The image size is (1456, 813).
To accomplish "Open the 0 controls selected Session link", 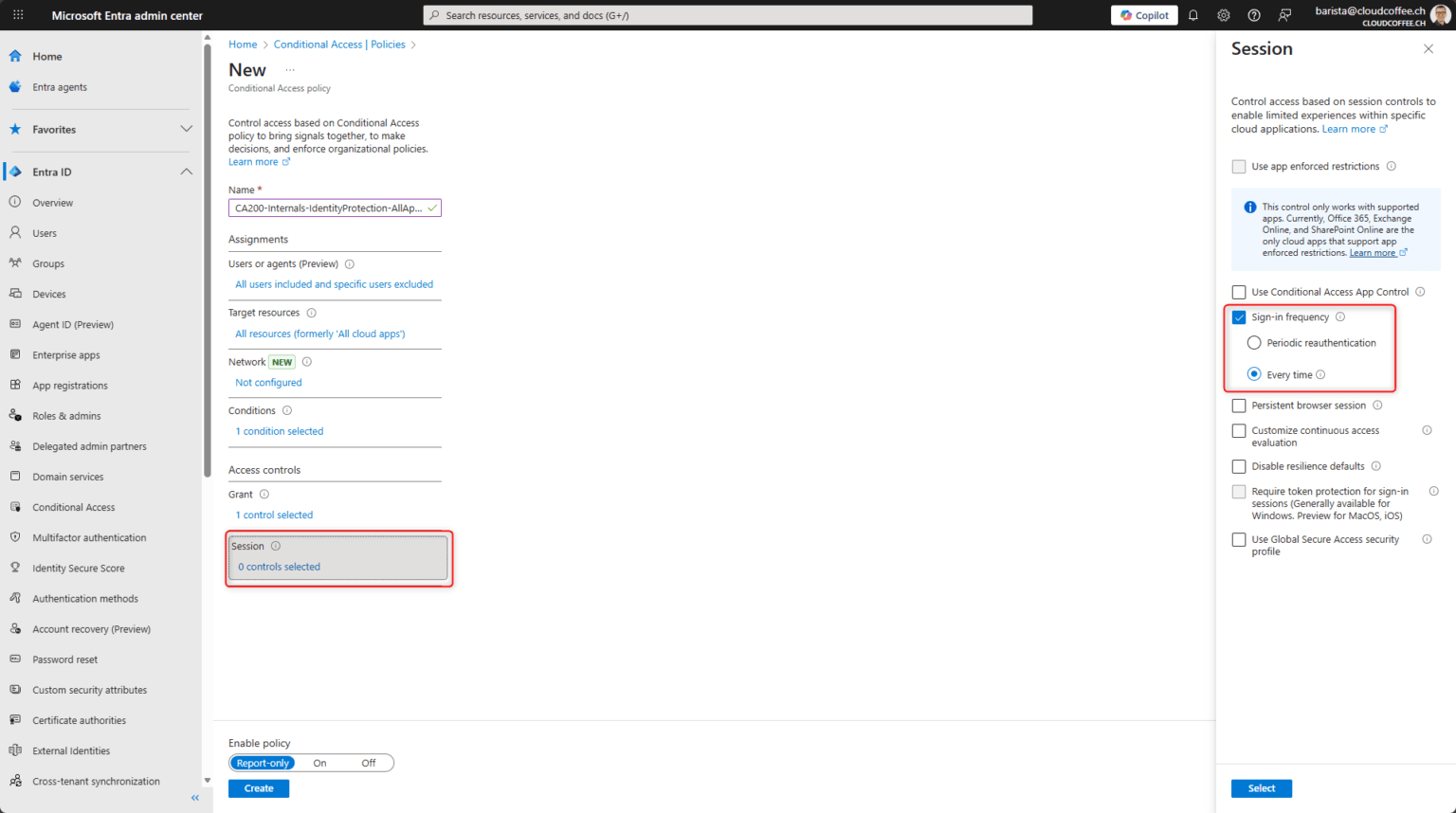I will click(278, 566).
